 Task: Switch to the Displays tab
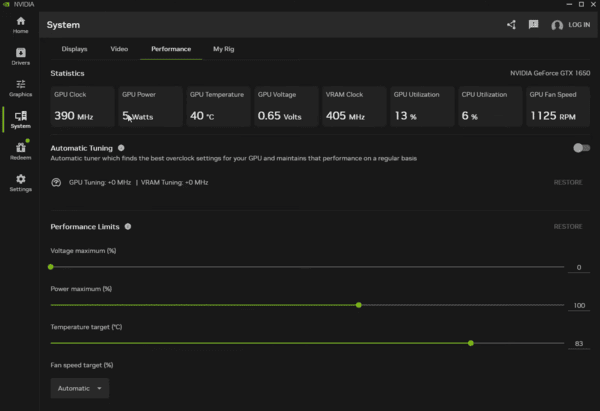click(x=74, y=48)
